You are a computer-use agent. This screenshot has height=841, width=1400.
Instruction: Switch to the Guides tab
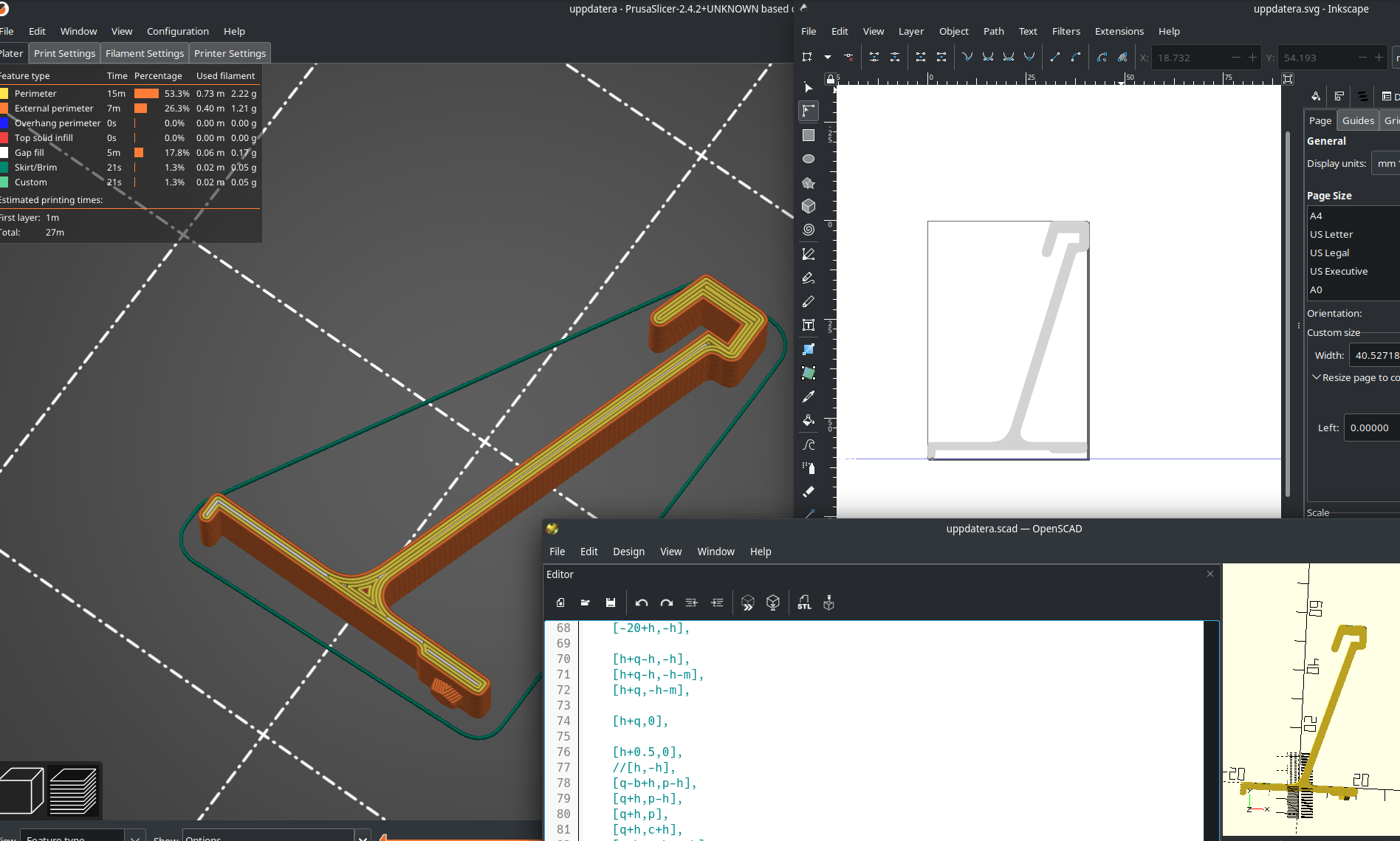tap(1358, 120)
